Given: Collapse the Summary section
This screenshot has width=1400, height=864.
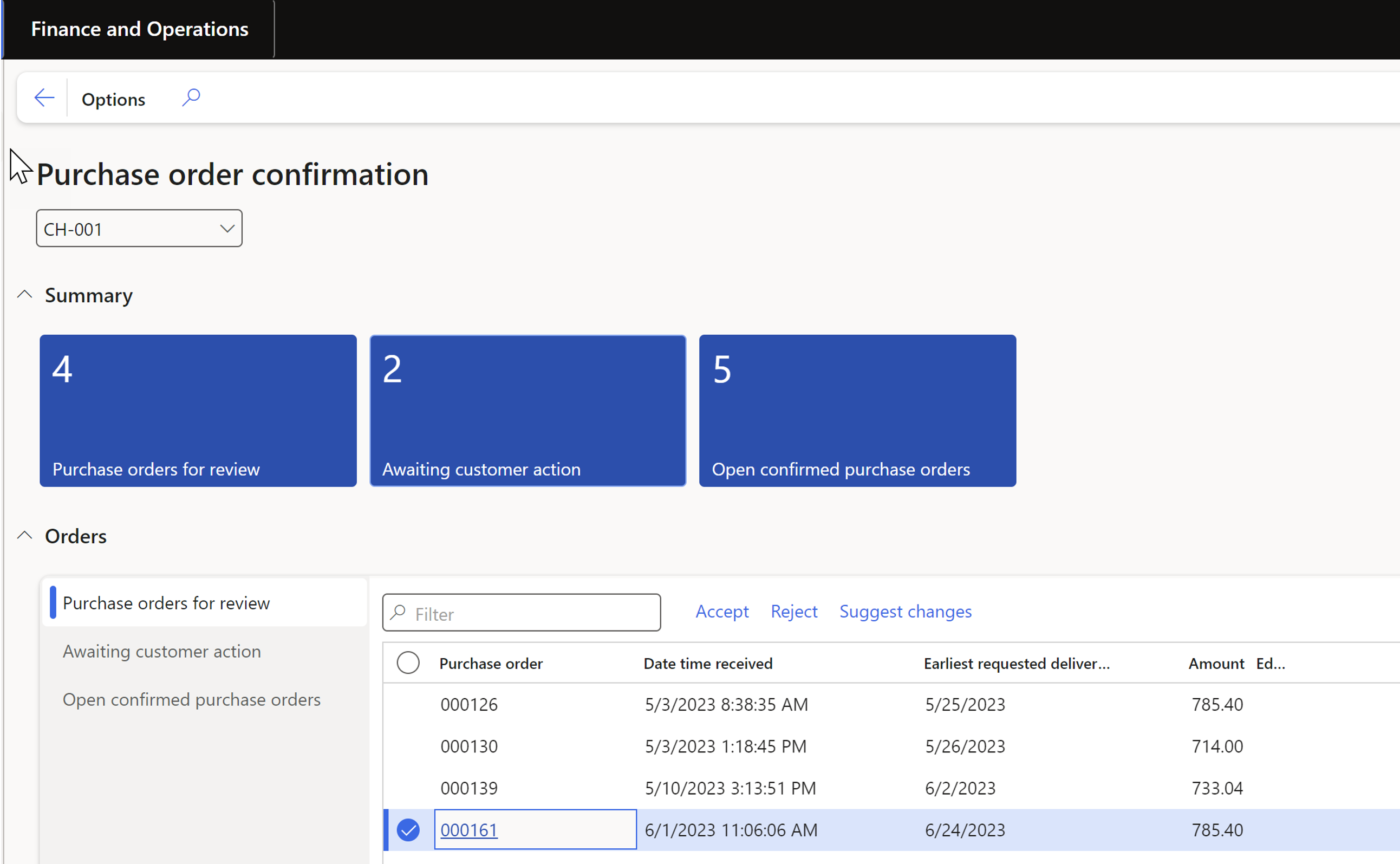Looking at the screenshot, I should [24, 295].
